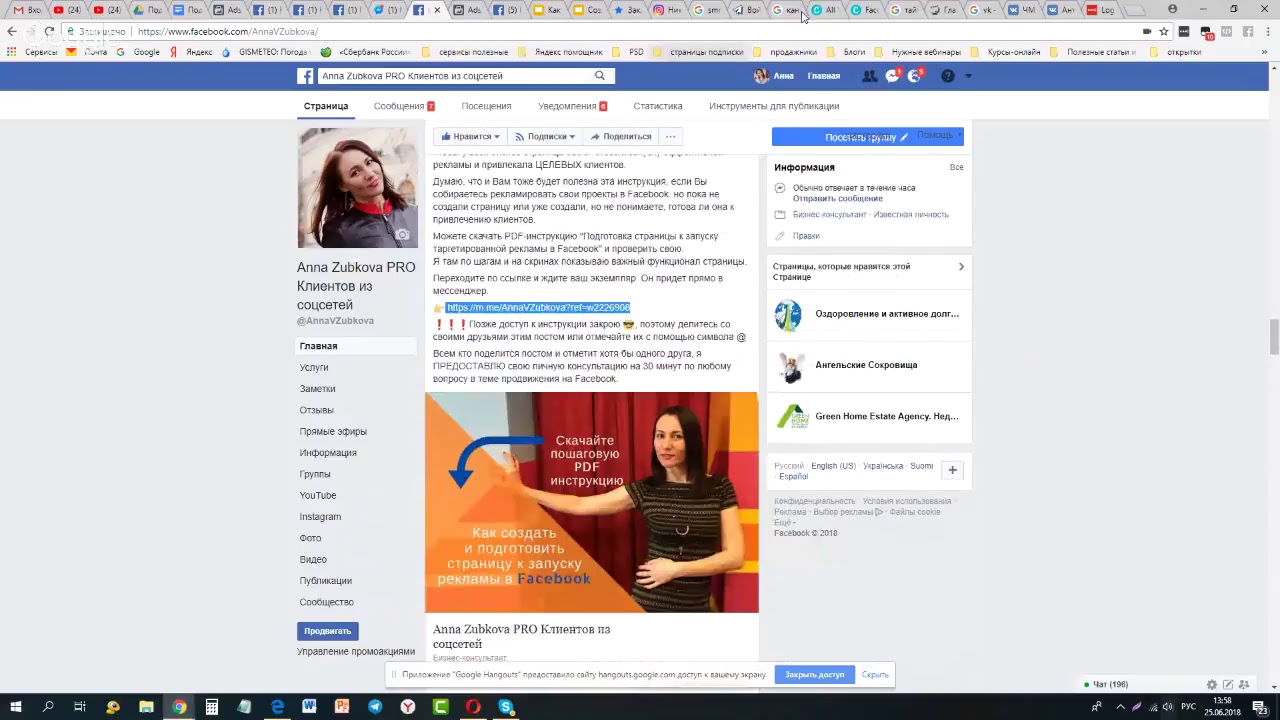
Task: Click the browser reload icon
Action: coord(49,32)
